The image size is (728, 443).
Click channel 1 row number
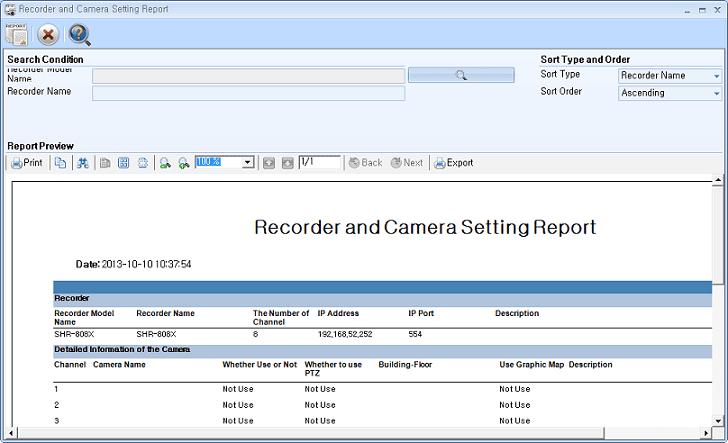(56, 389)
